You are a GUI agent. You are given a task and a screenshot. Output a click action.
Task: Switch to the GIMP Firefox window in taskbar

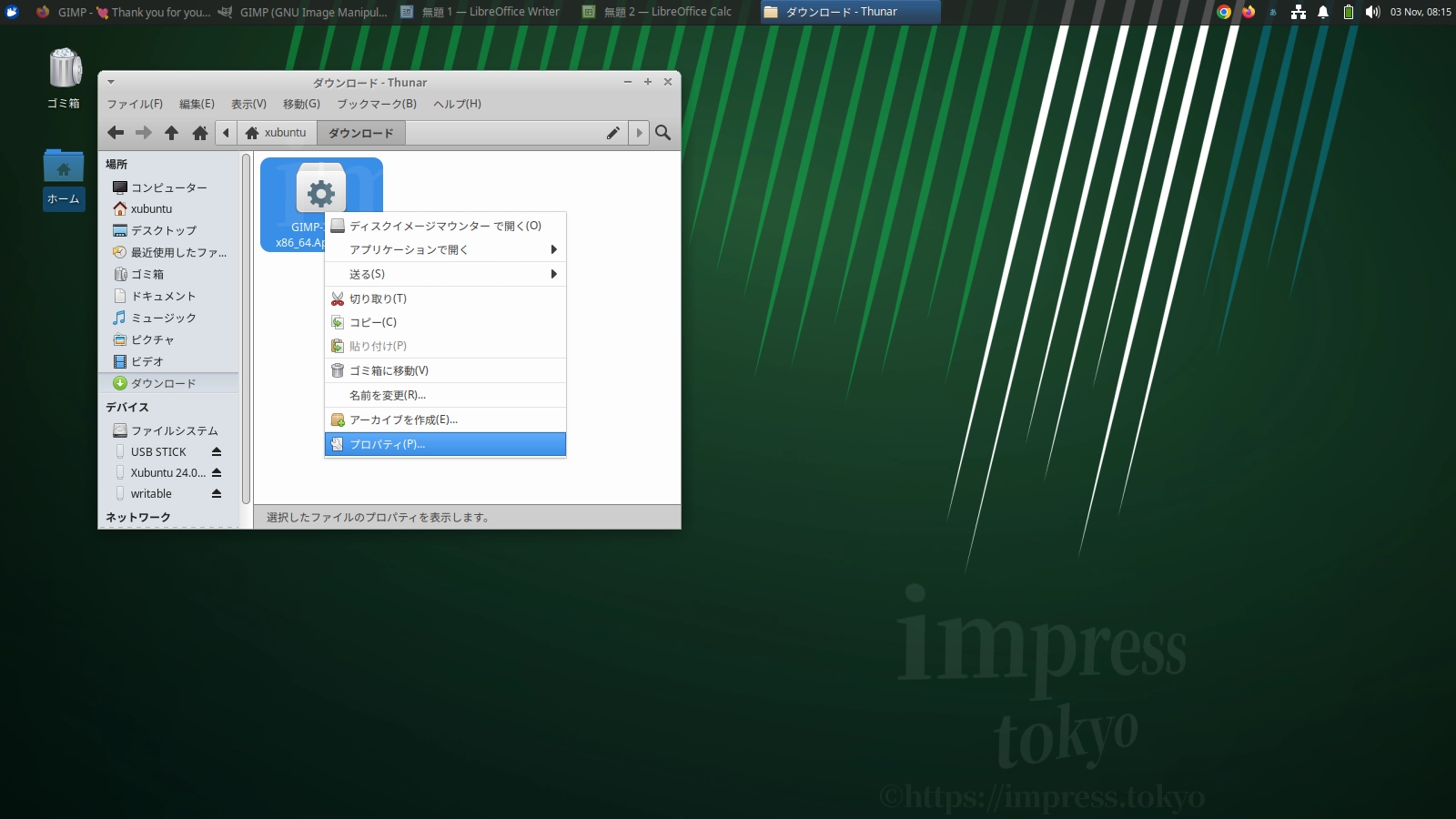pos(123,12)
